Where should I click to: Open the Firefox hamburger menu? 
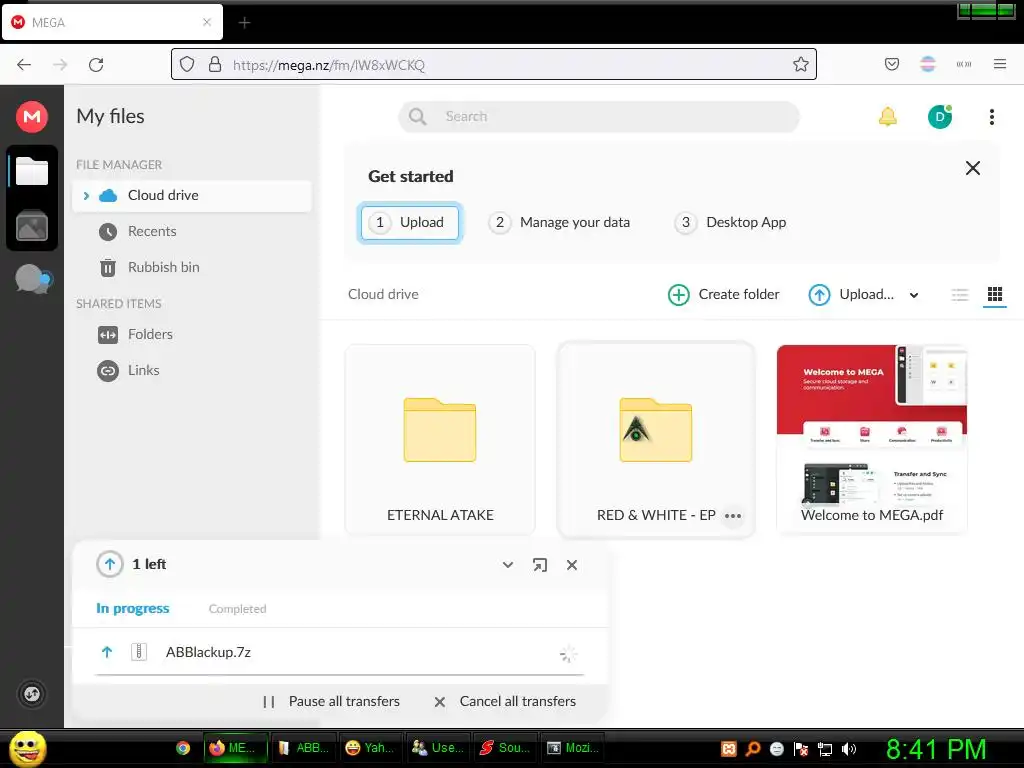pos(999,64)
